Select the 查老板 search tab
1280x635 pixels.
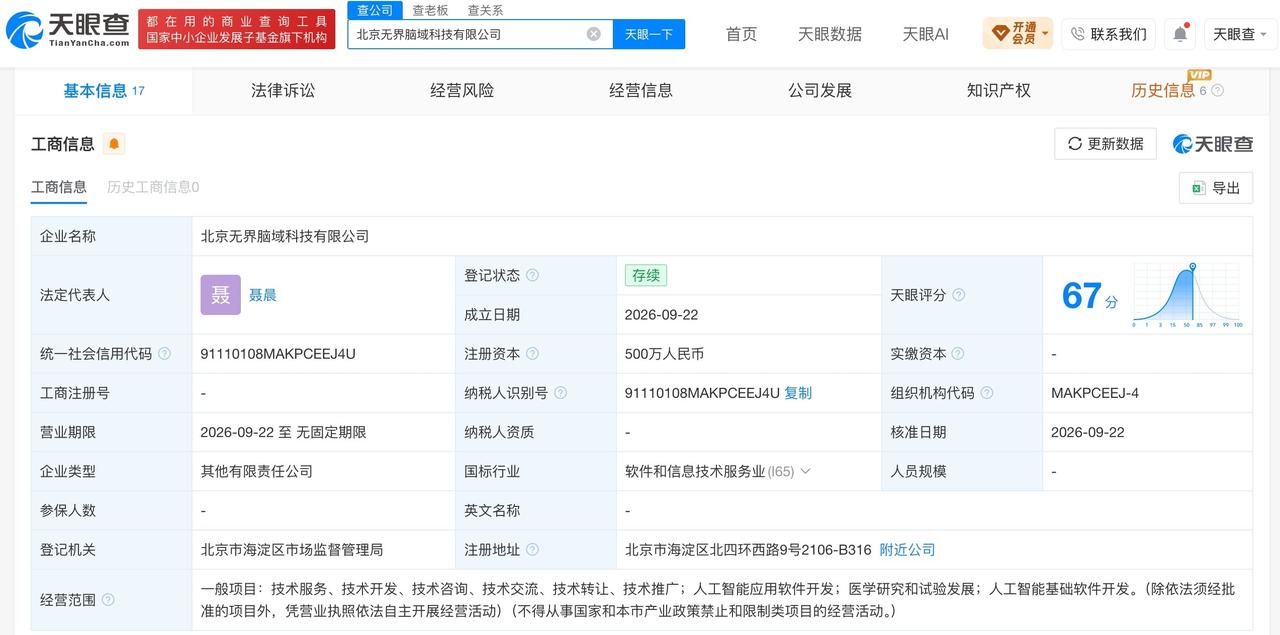(430, 10)
